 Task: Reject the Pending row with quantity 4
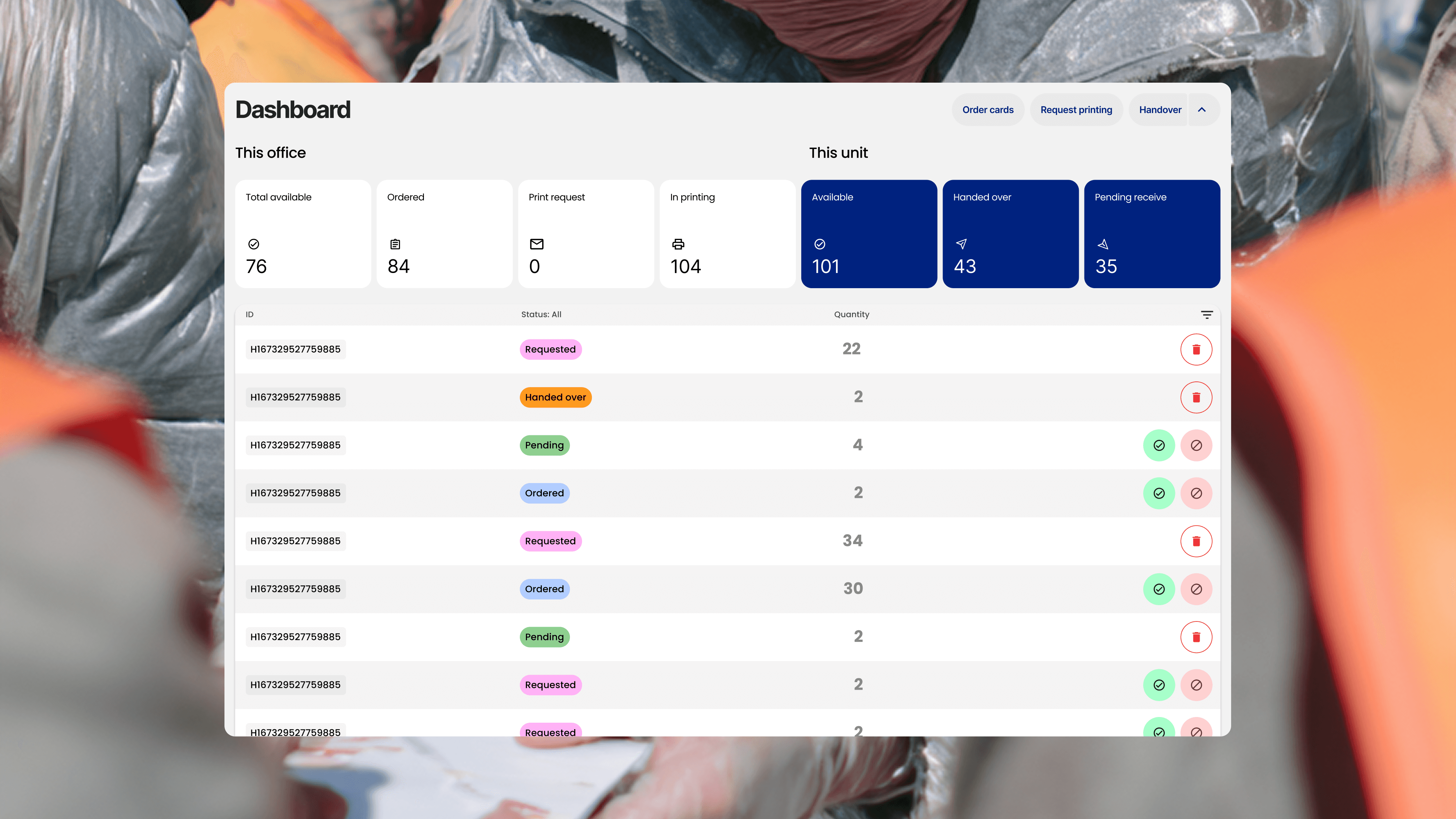coord(1196,446)
